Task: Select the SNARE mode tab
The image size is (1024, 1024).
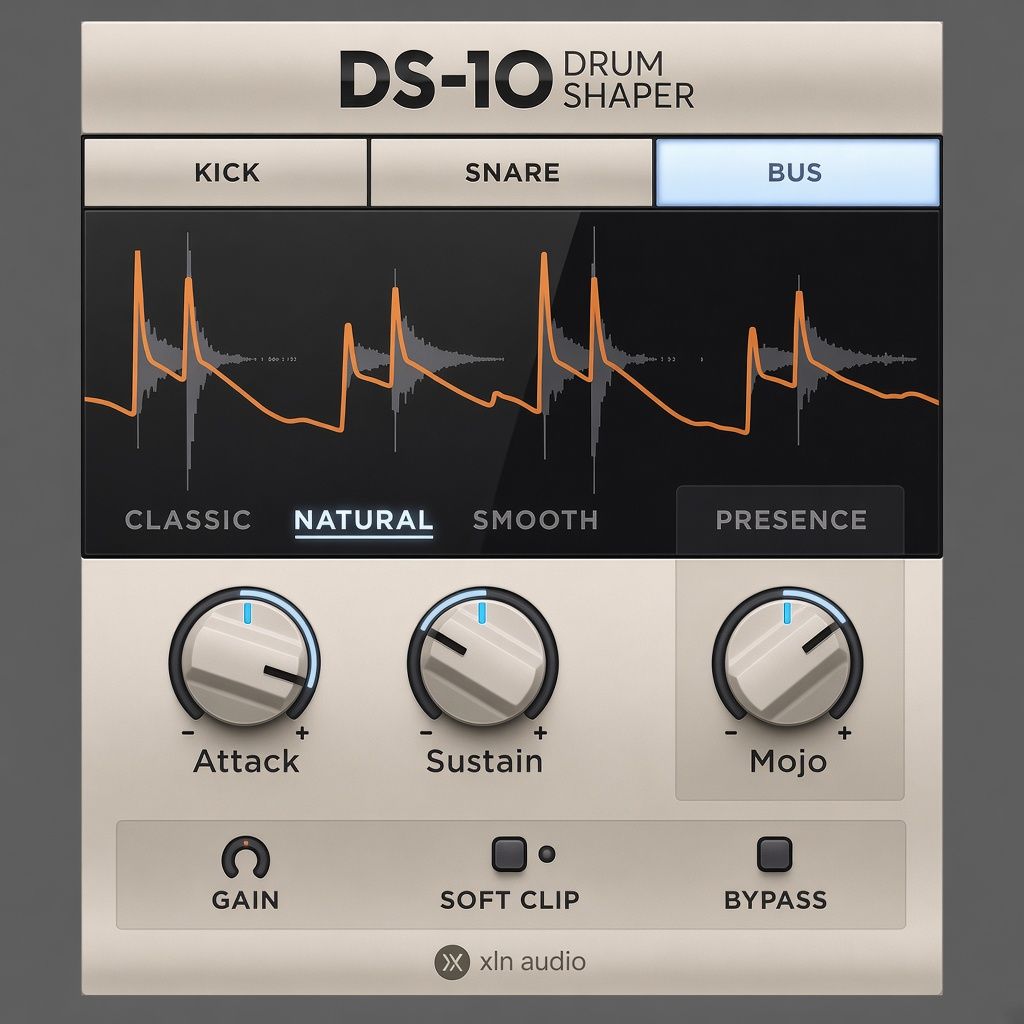Action: [511, 172]
